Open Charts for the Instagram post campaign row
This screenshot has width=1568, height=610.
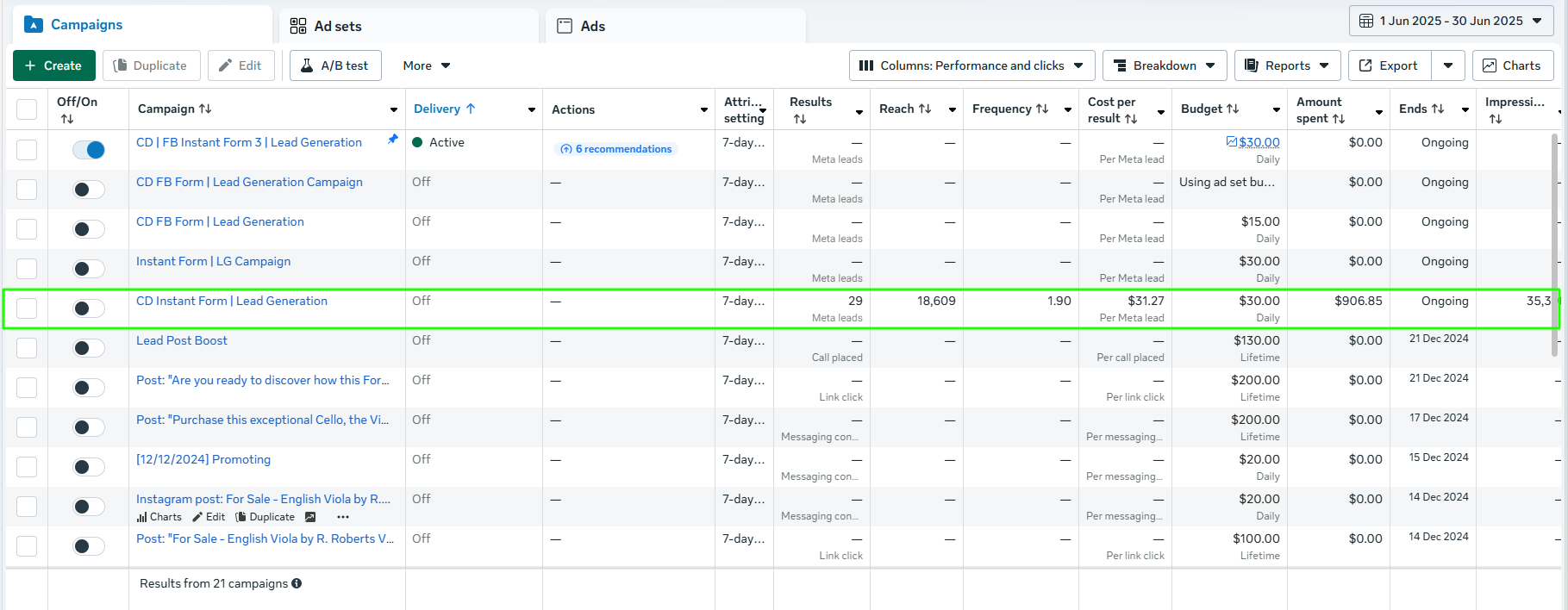tap(159, 517)
